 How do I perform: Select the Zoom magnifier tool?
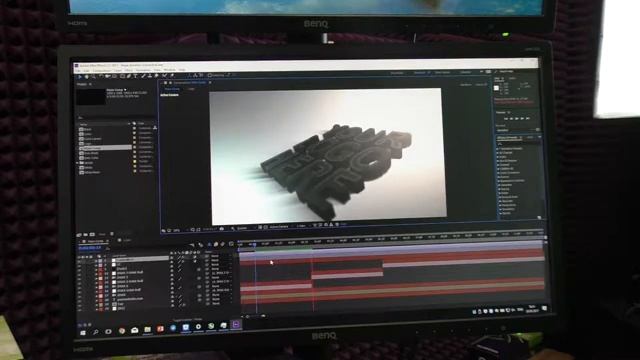tap(93, 76)
